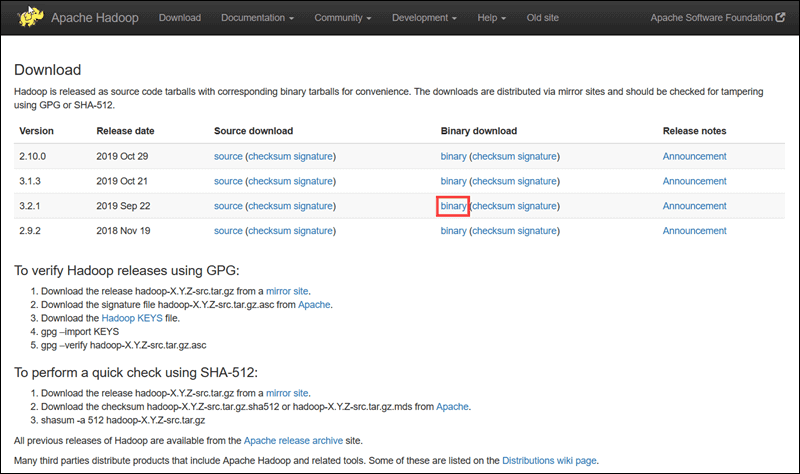Open source checksum for version 2.10.0
The height and width of the screenshot is (474, 800).
click(269, 157)
